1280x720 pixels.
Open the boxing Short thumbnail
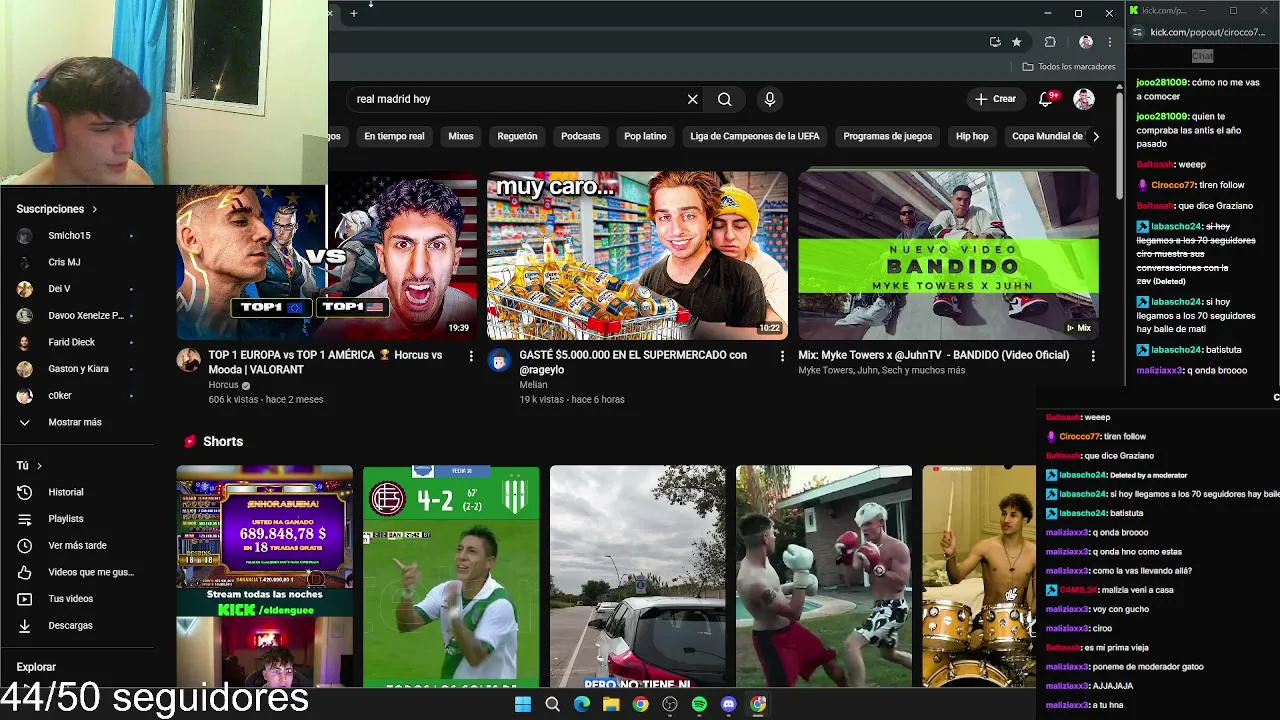click(824, 576)
